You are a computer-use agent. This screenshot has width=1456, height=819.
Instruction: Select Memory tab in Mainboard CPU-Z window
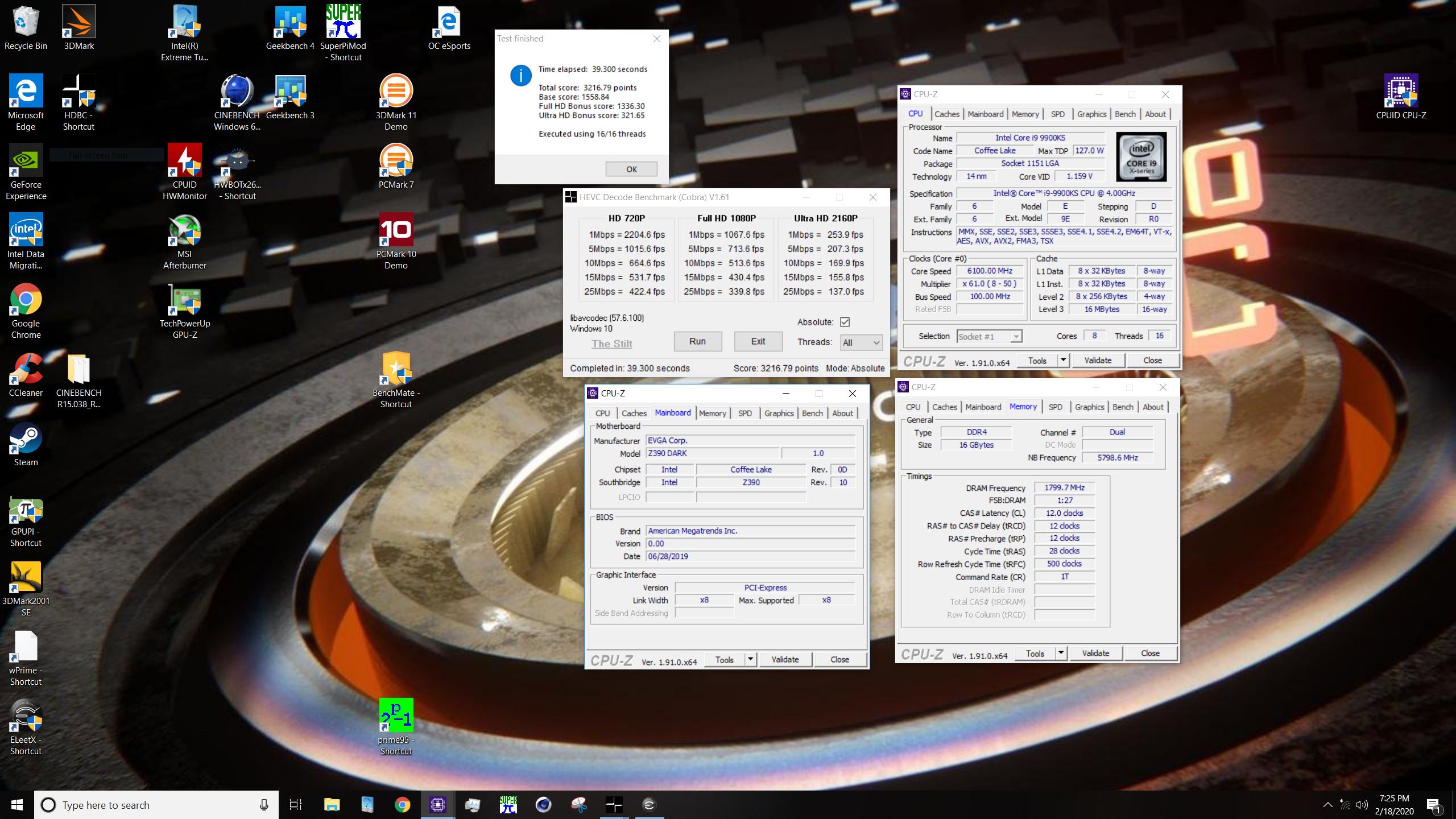point(712,413)
